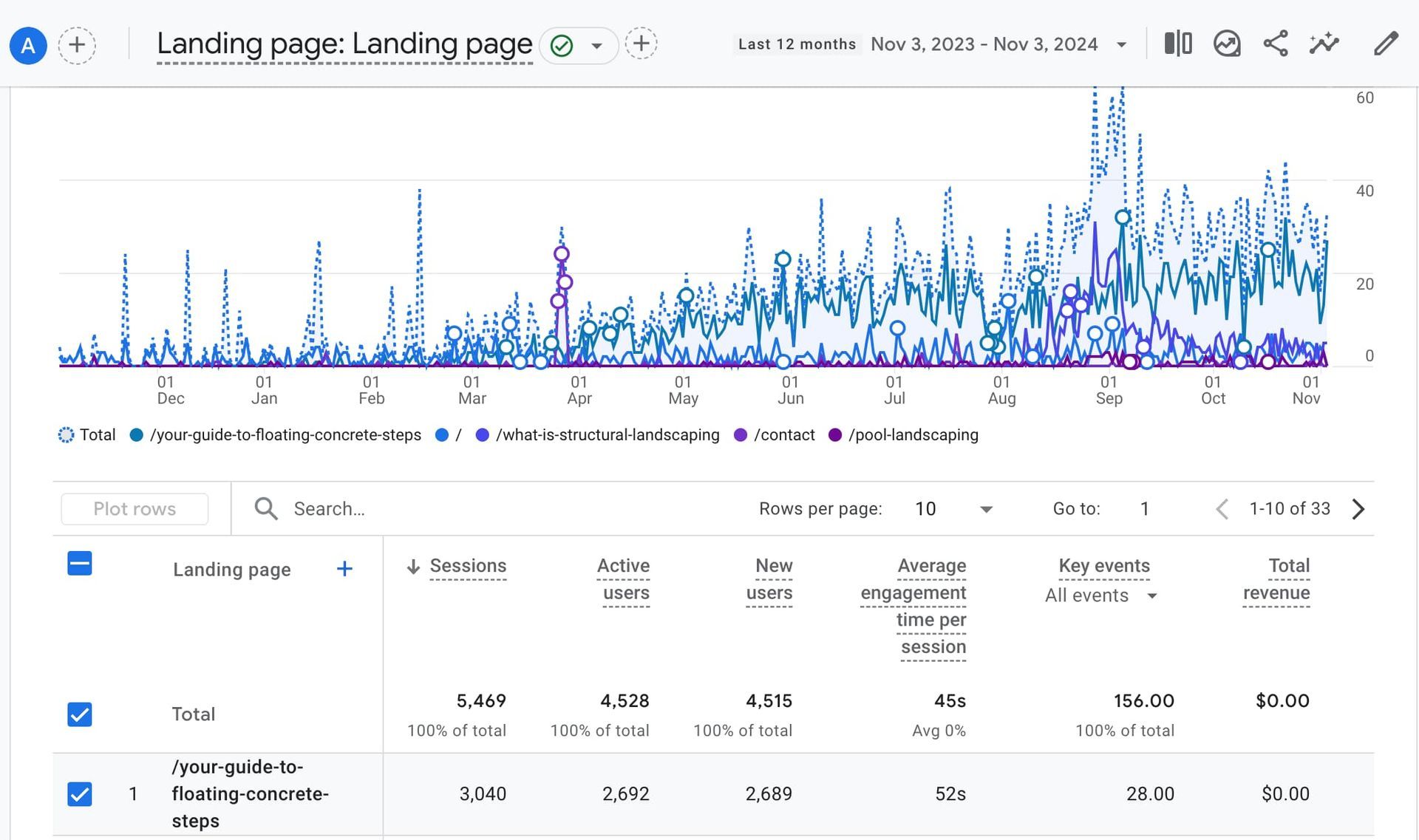Image resolution: width=1419 pixels, height=840 pixels.
Task: Click the benchmarking gauge icon
Action: [x=1227, y=44]
